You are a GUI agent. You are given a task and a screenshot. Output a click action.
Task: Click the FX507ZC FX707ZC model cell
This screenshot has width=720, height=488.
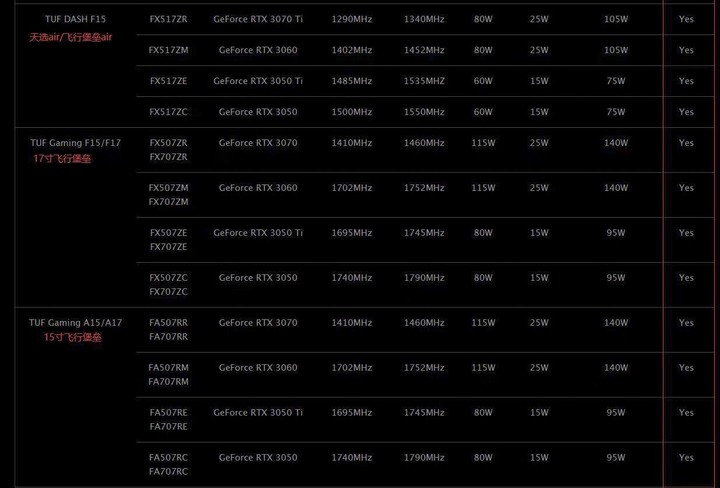click(169, 285)
